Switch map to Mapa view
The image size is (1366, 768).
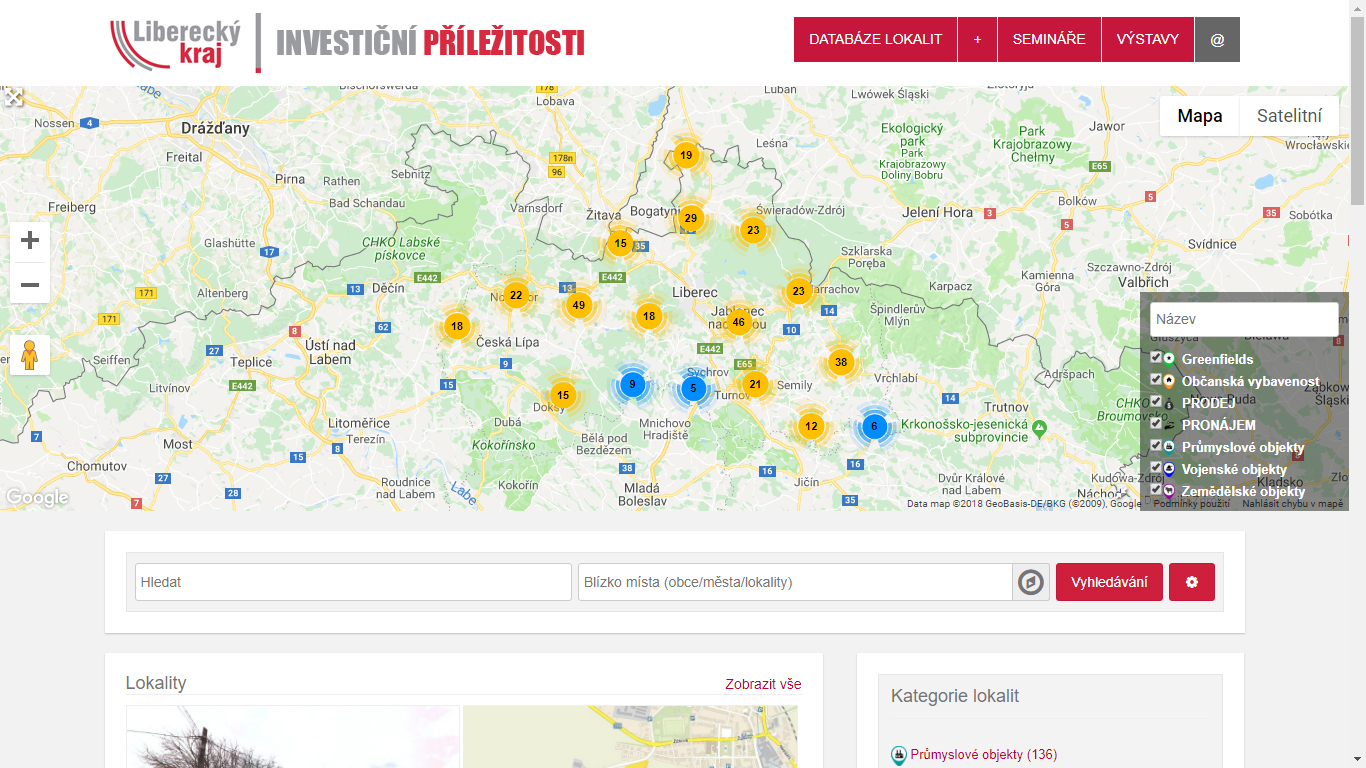pyautogui.click(x=1200, y=116)
